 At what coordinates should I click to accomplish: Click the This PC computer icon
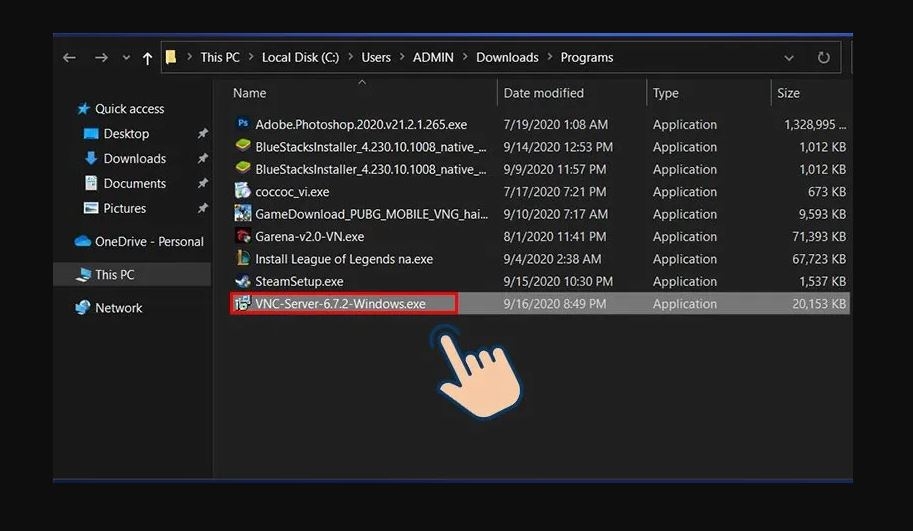point(83,275)
